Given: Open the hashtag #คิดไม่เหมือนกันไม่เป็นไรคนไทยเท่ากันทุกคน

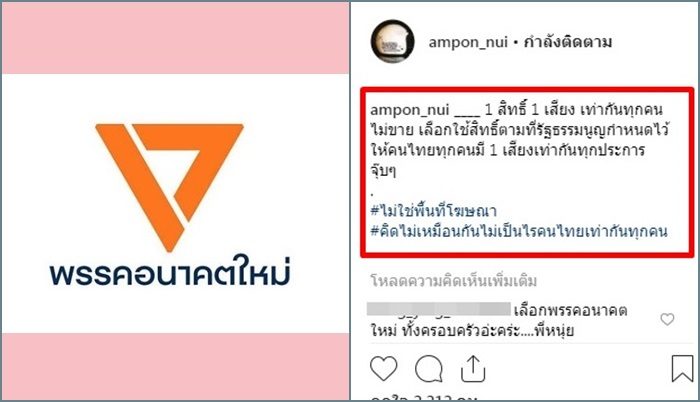Looking at the screenshot, I should pos(519,231).
